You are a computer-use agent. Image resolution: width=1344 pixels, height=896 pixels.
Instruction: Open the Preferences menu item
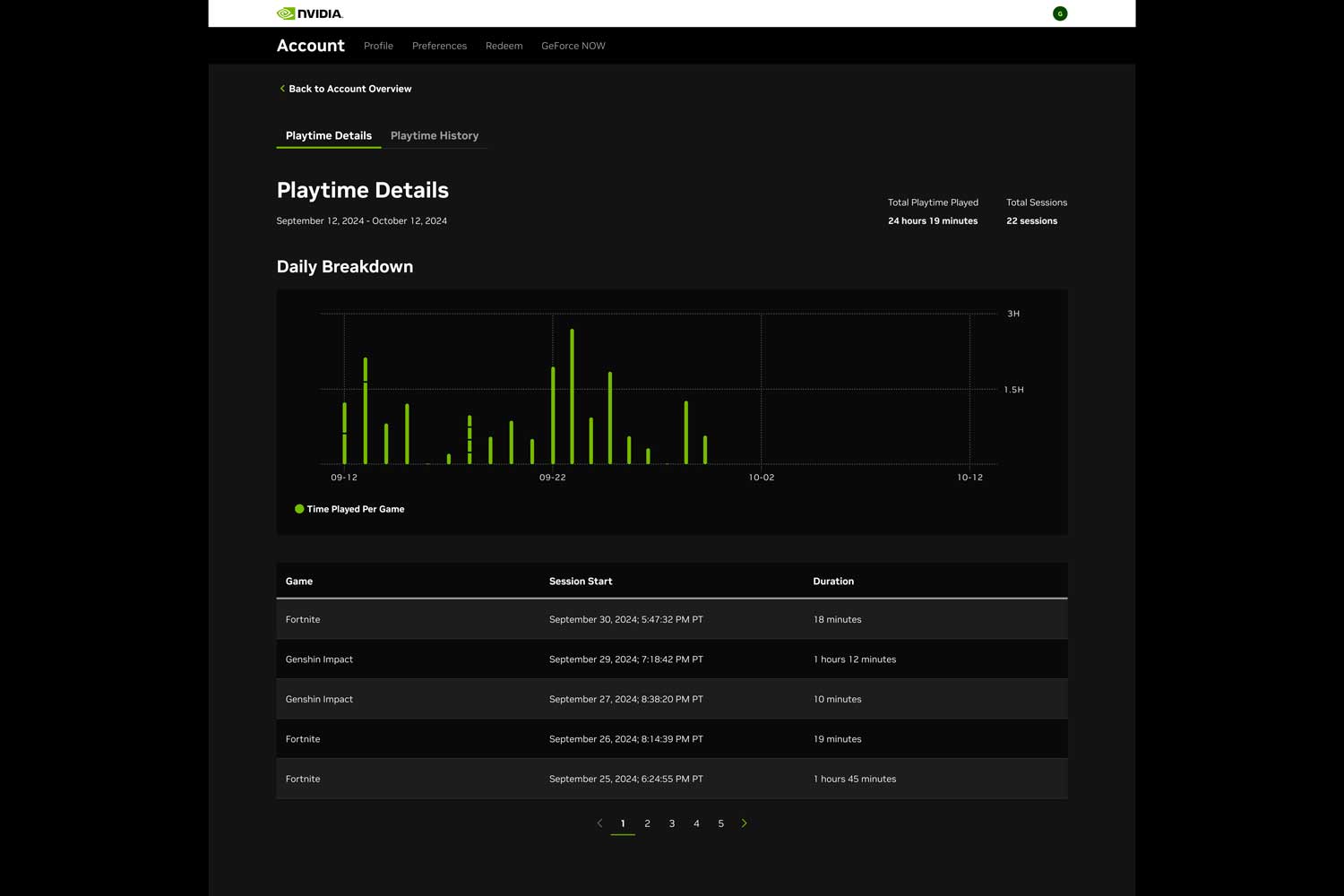(439, 46)
